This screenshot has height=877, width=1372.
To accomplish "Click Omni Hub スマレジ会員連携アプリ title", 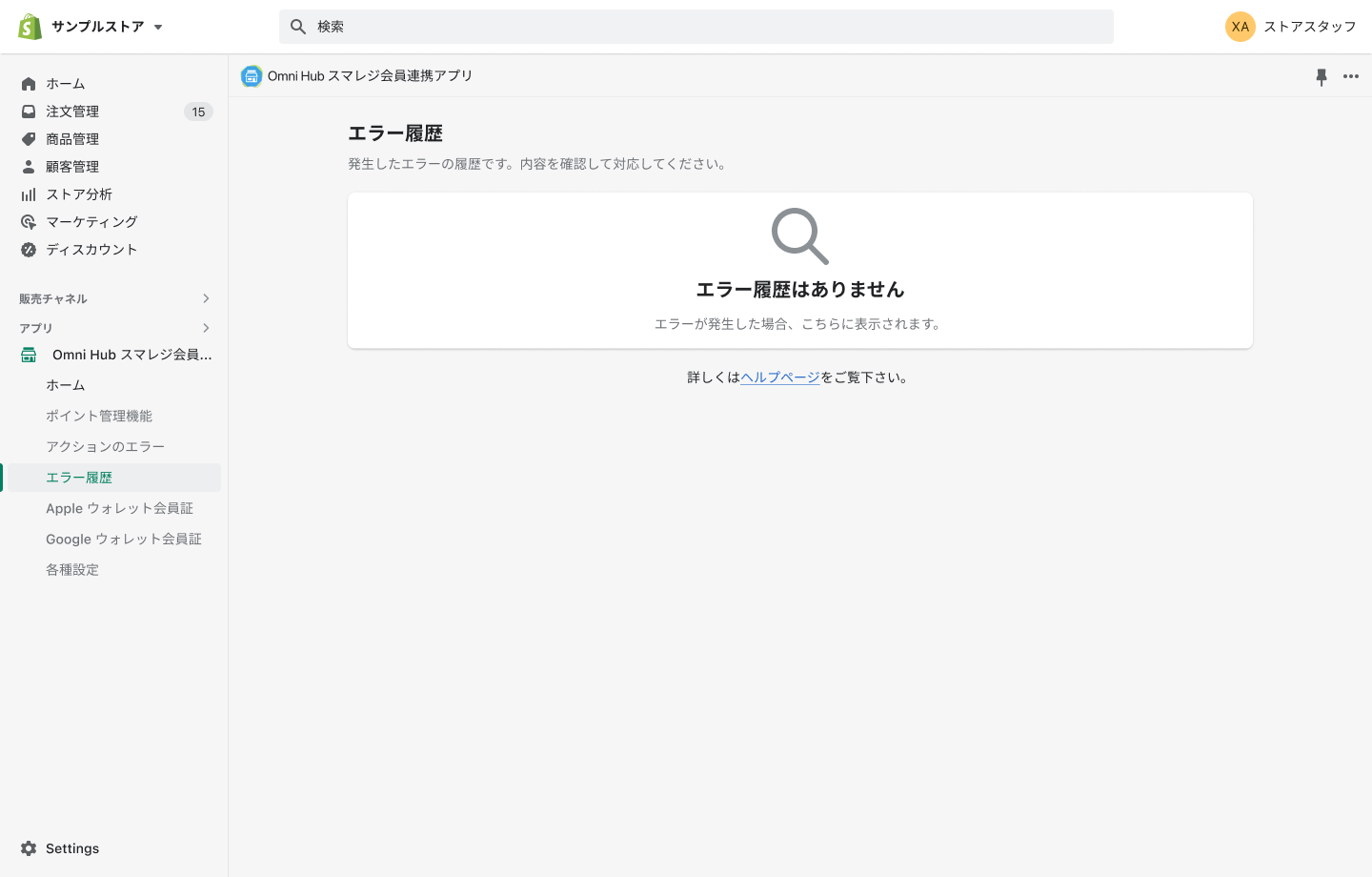I will click(x=370, y=76).
